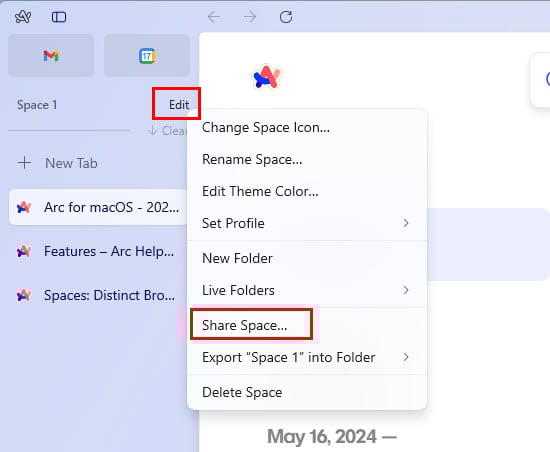Choose Change Space Icon… menu entry
Screen dimensions: 550x452
[x=307, y=127]
